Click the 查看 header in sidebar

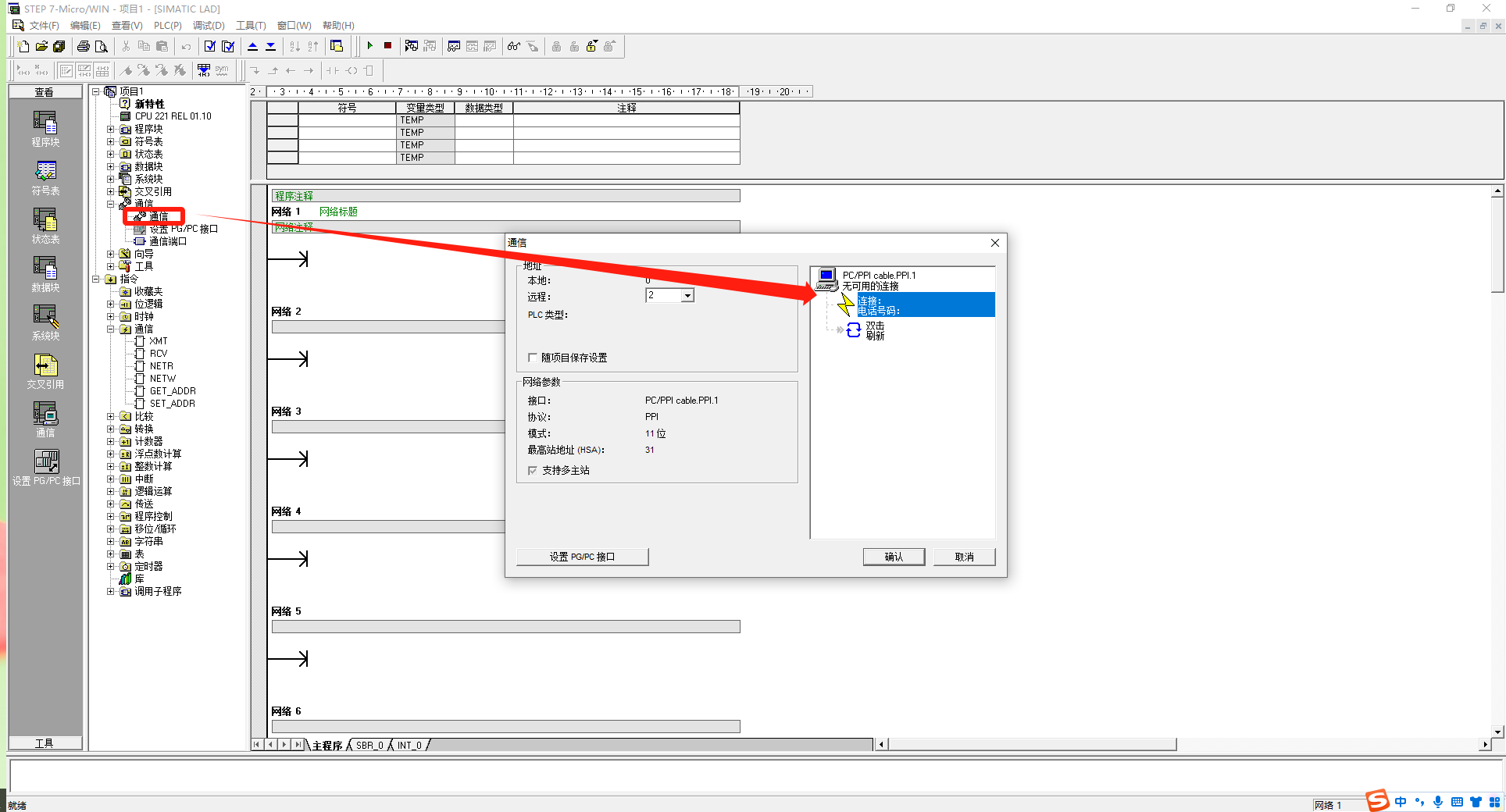point(45,92)
